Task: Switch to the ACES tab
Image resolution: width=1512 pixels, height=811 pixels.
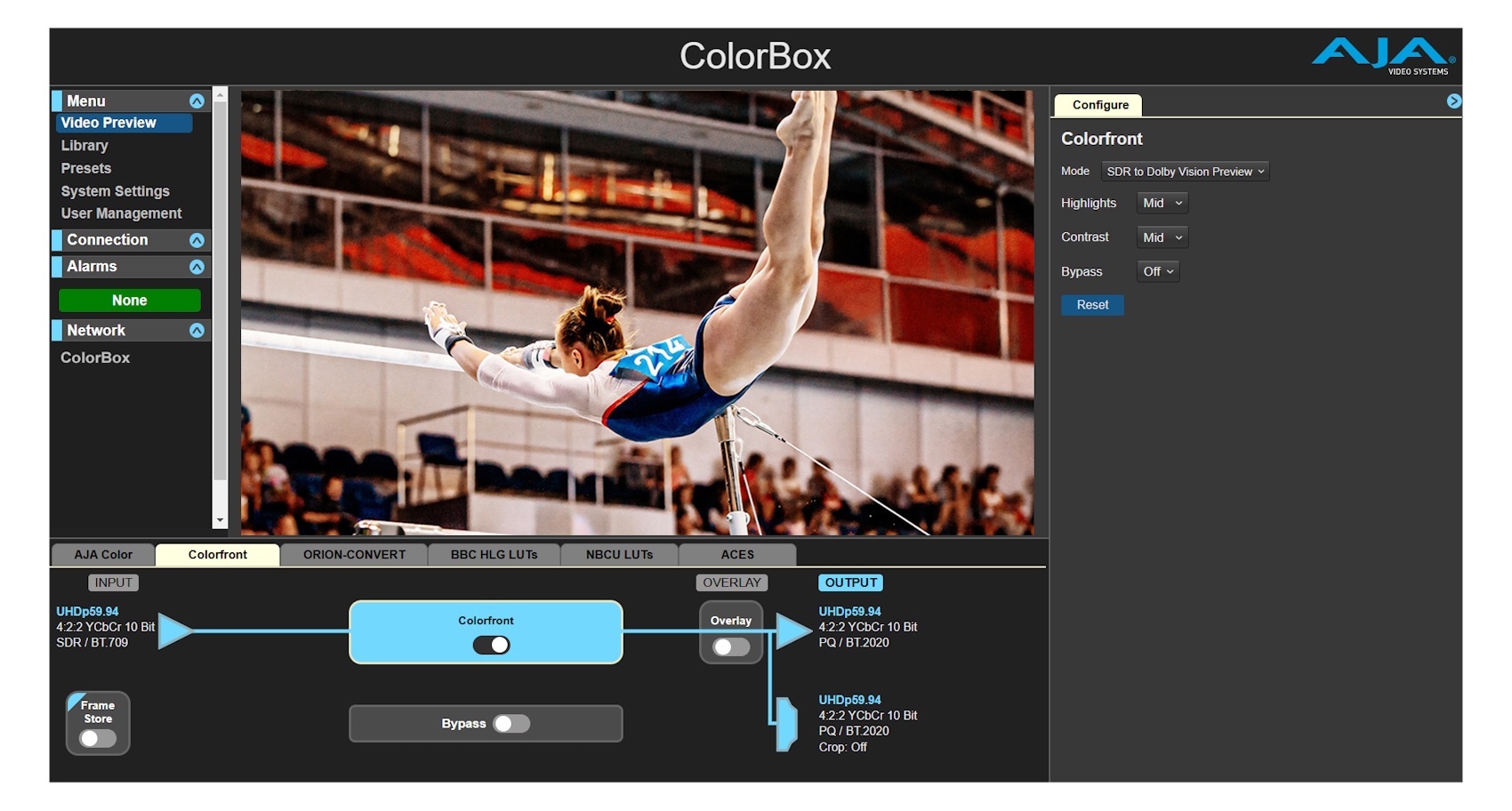Action: click(737, 555)
